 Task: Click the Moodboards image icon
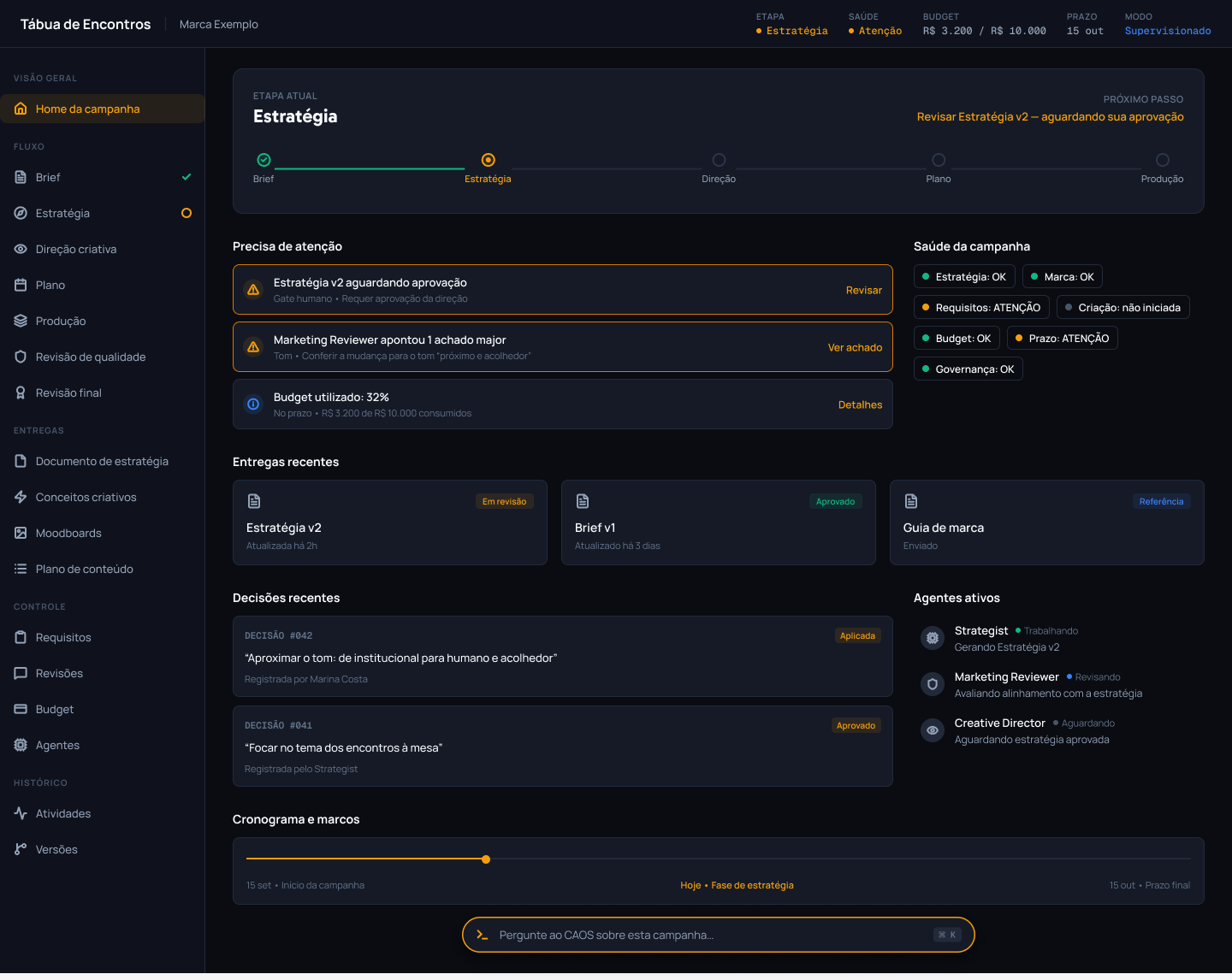tap(21, 533)
